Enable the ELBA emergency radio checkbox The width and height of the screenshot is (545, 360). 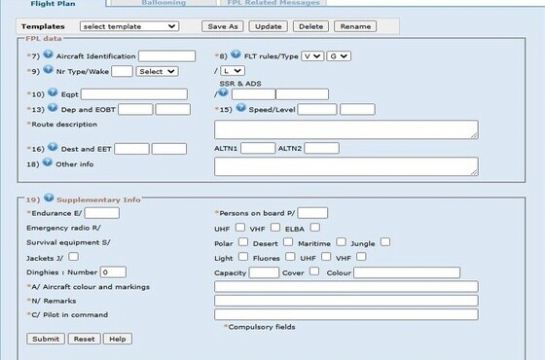coord(315,228)
